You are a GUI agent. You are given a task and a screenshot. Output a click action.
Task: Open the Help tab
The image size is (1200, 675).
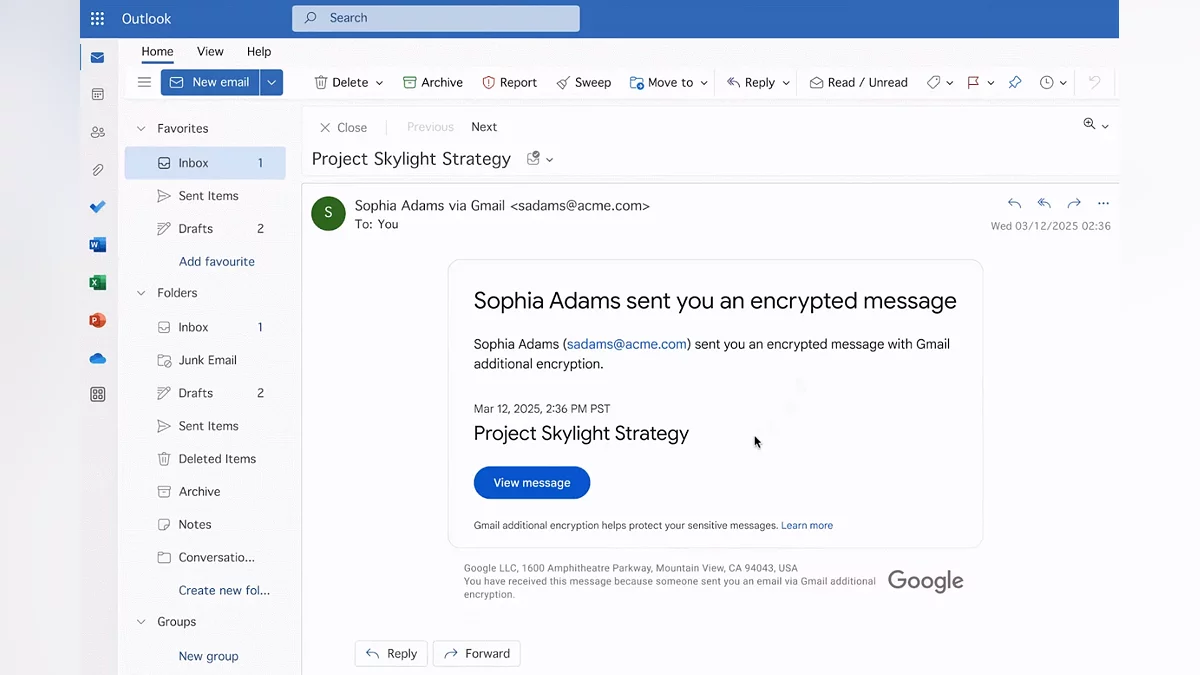click(259, 52)
